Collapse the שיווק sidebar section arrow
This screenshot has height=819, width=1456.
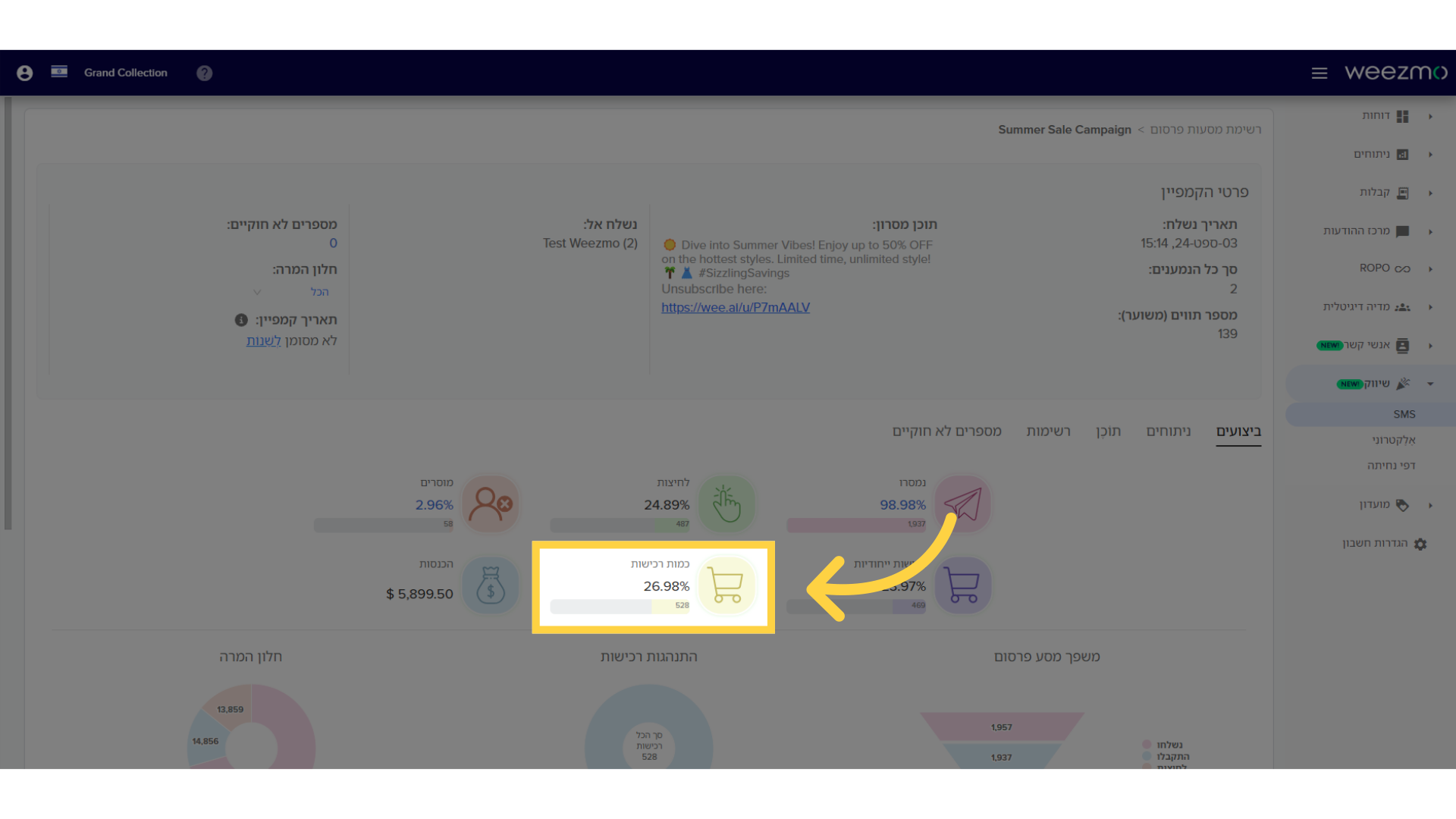click(1430, 384)
